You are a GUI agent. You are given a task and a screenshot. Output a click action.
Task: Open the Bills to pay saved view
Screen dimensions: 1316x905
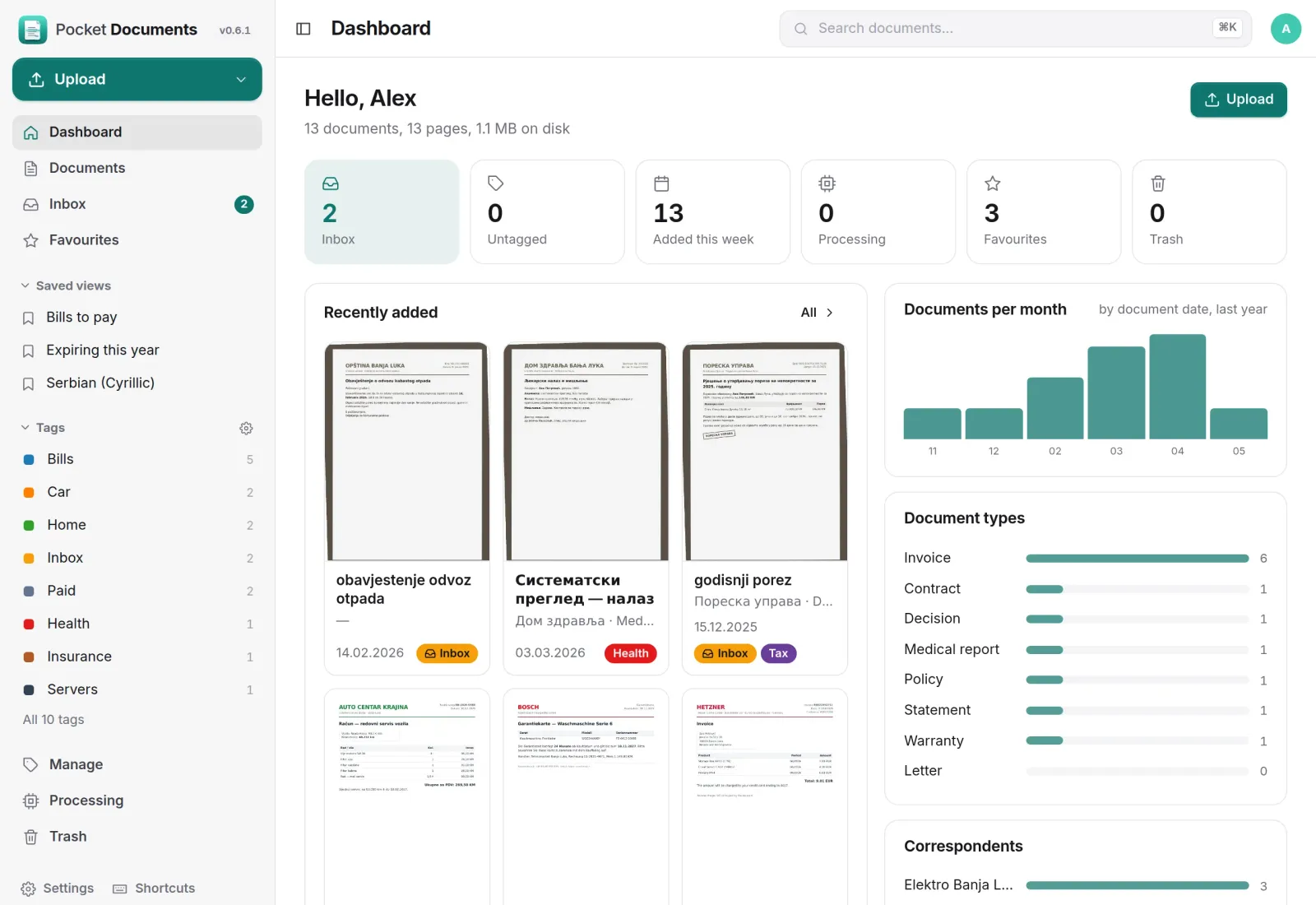point(137,318)
